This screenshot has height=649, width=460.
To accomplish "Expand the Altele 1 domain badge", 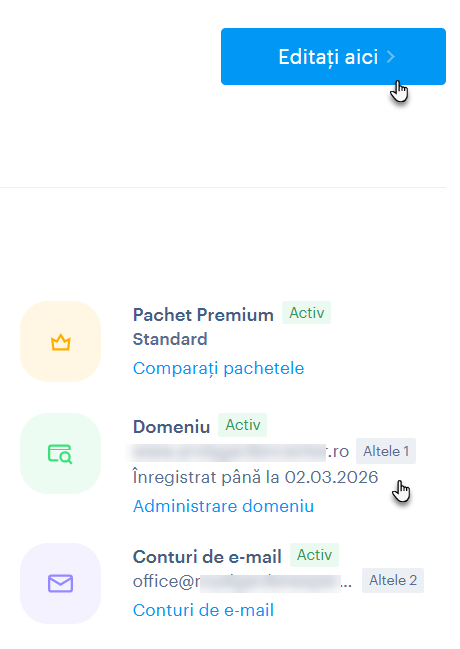I will click(386, 451).
